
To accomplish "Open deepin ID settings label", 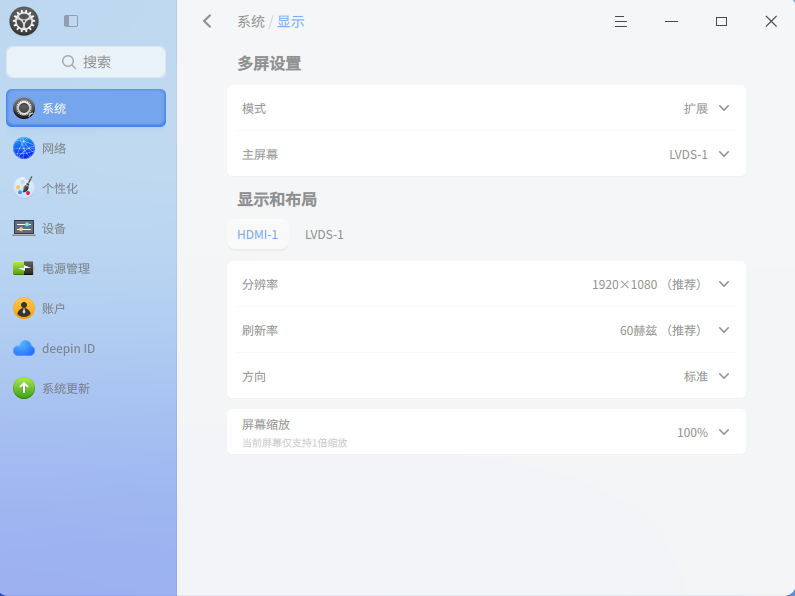I will click(x=68, y=349).
